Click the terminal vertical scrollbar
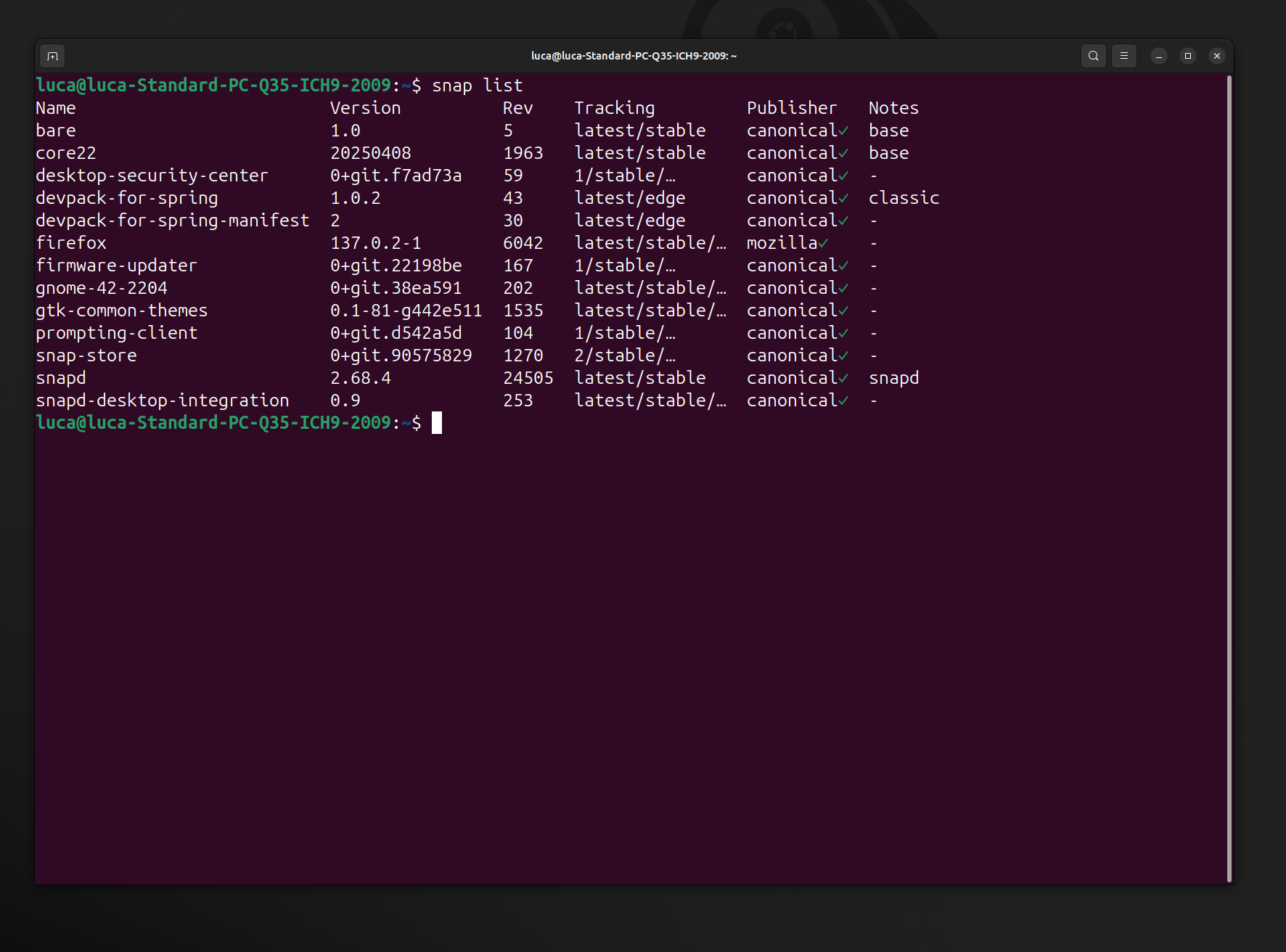1286x952 pixels. (1229, 479)
